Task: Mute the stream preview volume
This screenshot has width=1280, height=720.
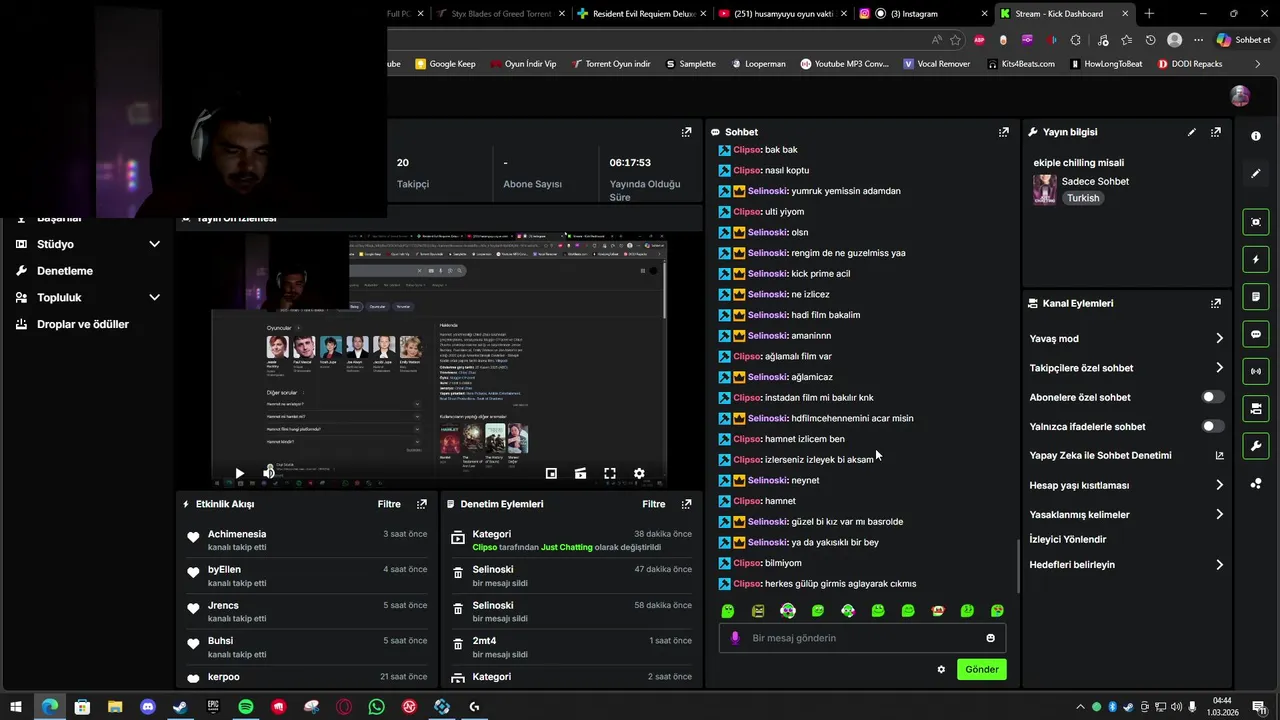Action: point(268,473)
